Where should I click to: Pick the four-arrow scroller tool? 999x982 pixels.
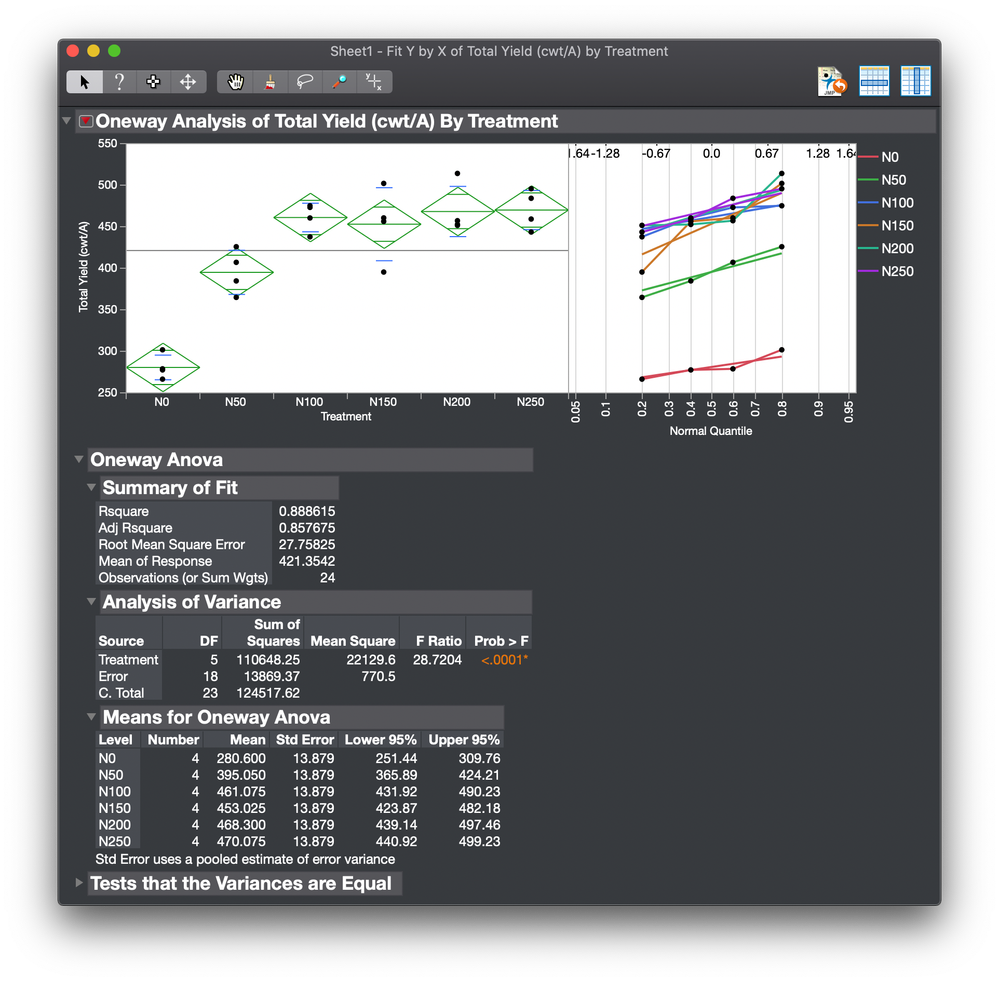[188, 82]
